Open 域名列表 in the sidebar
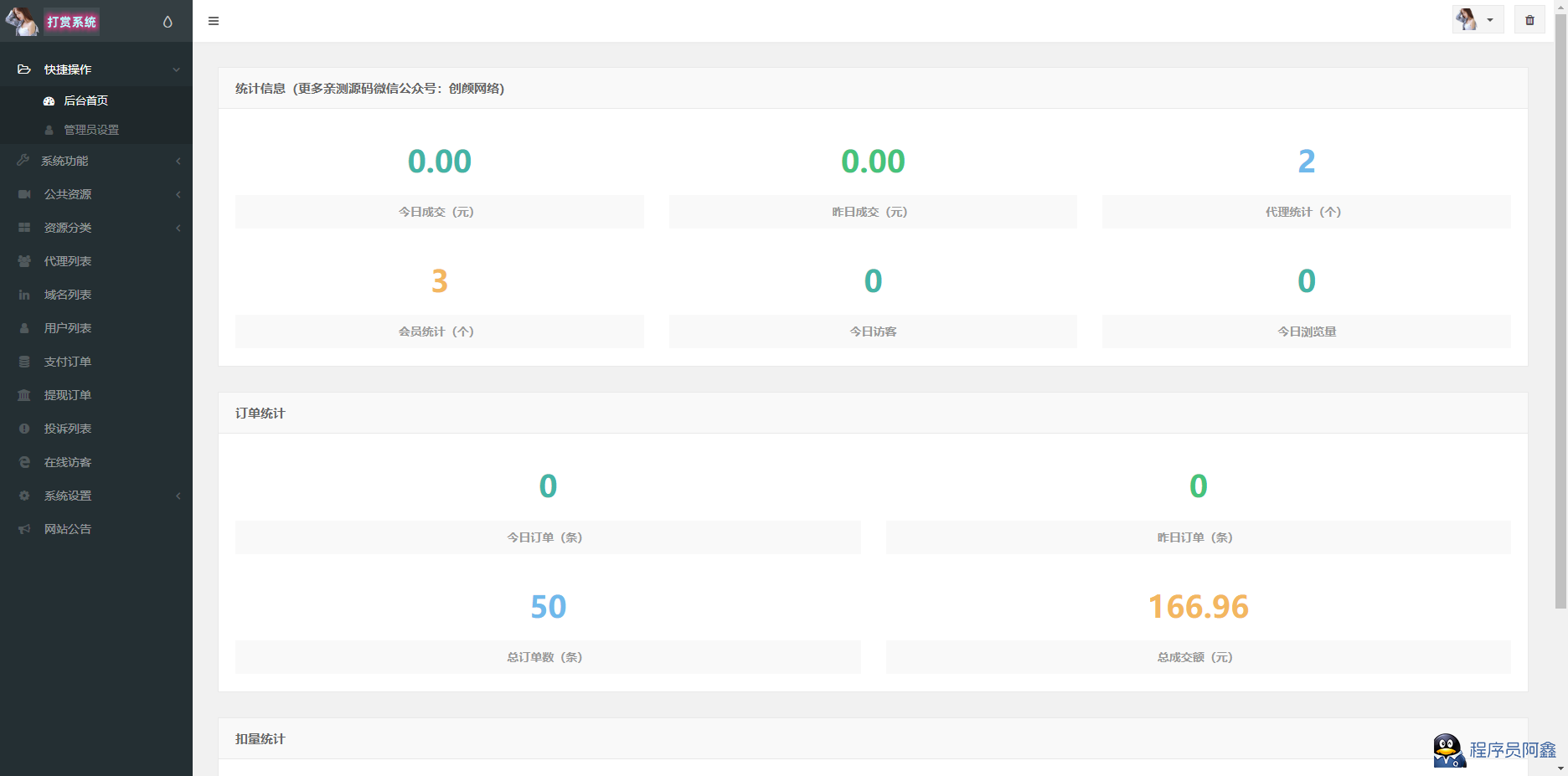Image resolution: width=1568 pixels, height=776 pixels. (68, 295)
